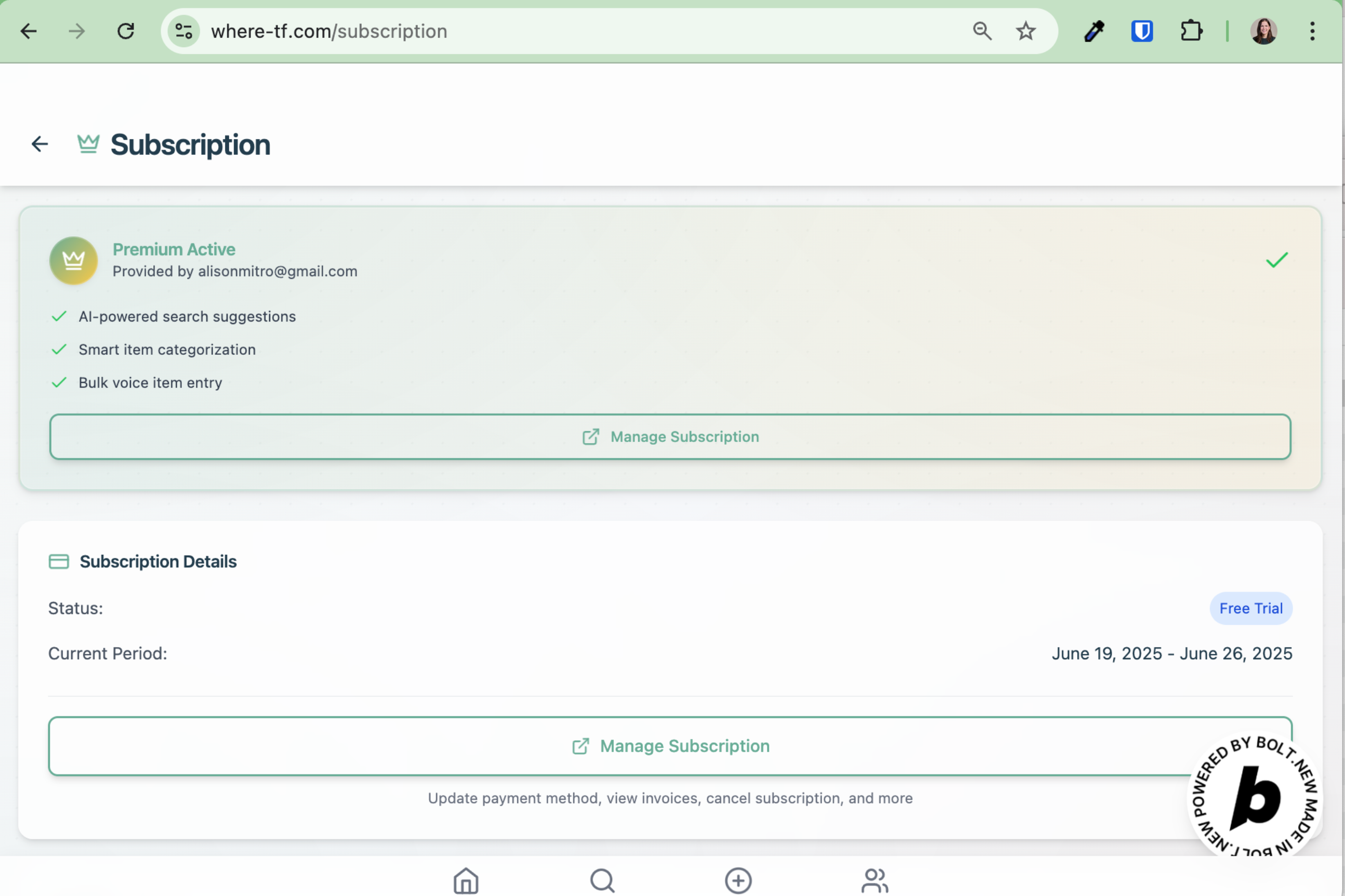Viewport: 1345px width, 896px height.
Task: Go back using the Subscription page arrow
Action: click(x=39, y=144)
